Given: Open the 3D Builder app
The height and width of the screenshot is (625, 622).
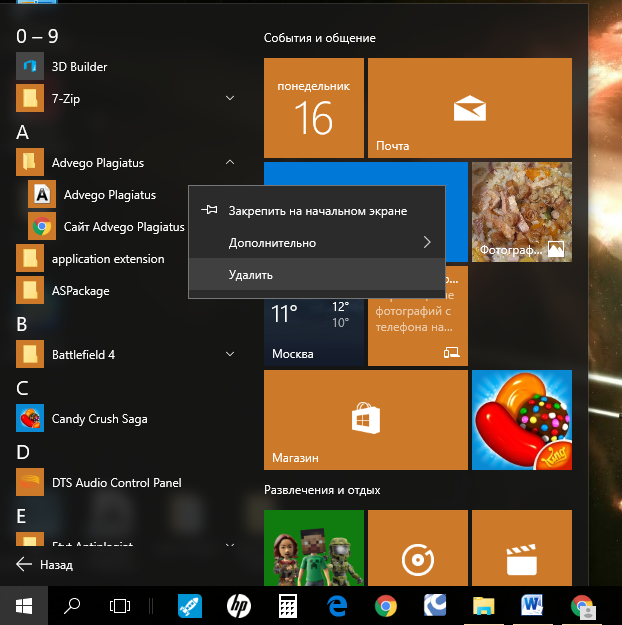Looking at the screenshot, I should 79,67.
